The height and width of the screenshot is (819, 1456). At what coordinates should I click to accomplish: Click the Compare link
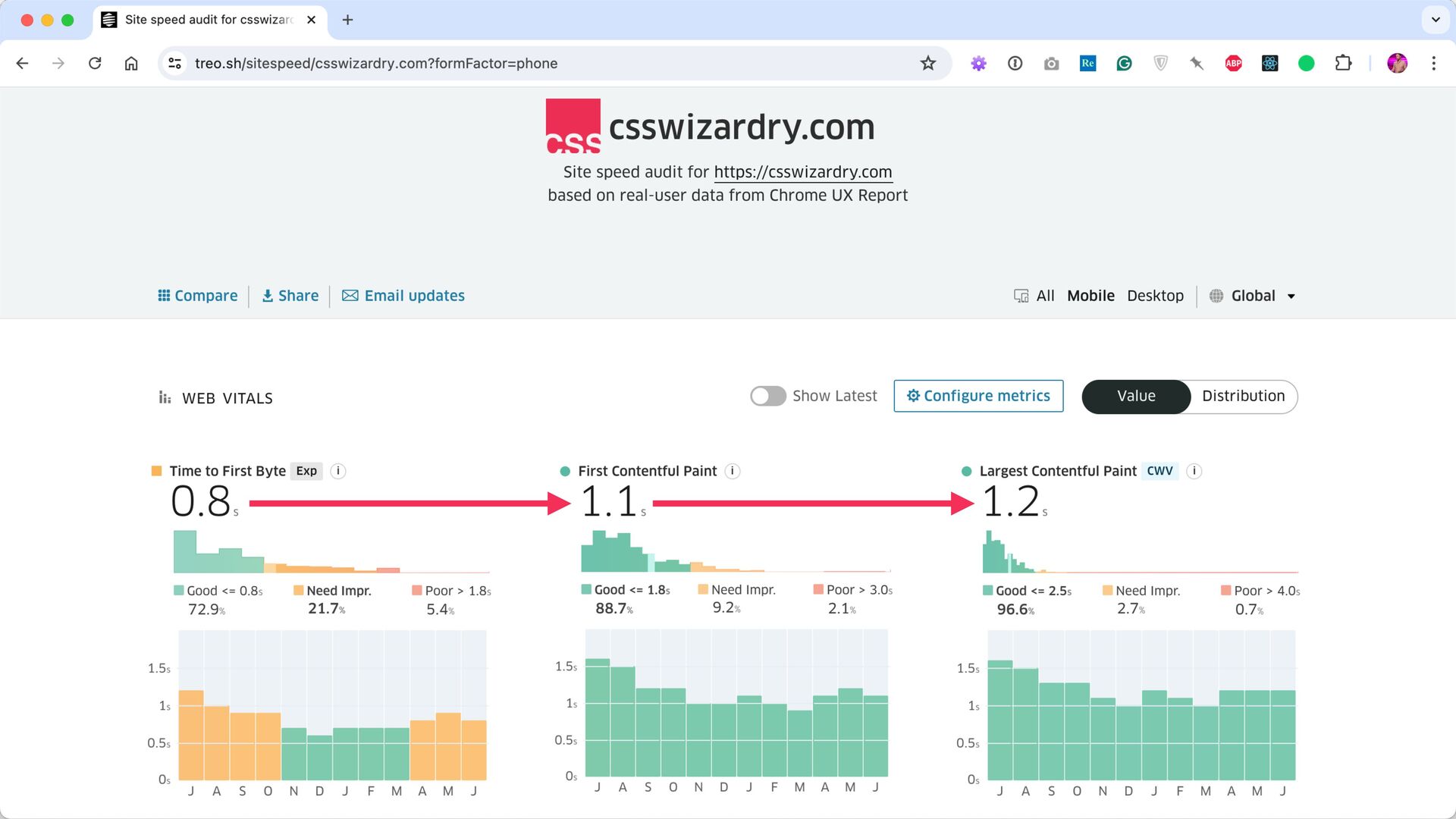[197, 296]
